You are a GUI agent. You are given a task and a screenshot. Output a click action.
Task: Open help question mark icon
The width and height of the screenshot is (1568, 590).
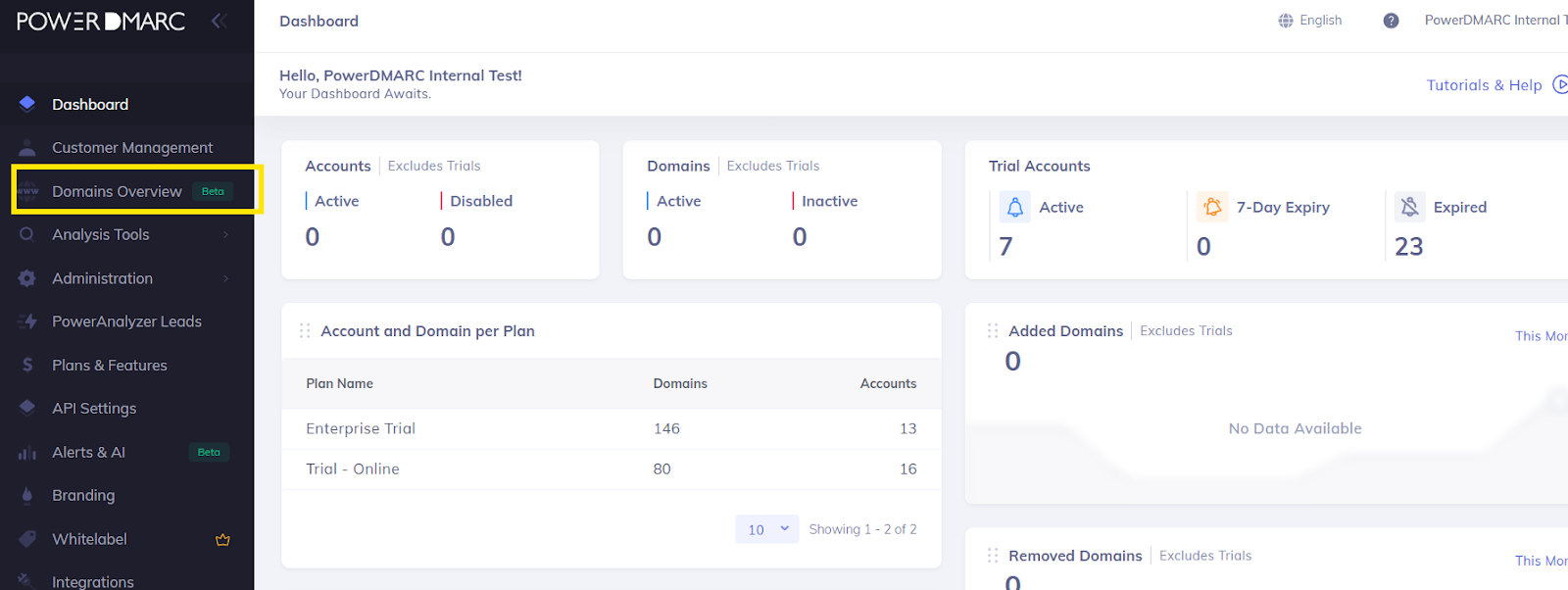tap(1391, 21)
